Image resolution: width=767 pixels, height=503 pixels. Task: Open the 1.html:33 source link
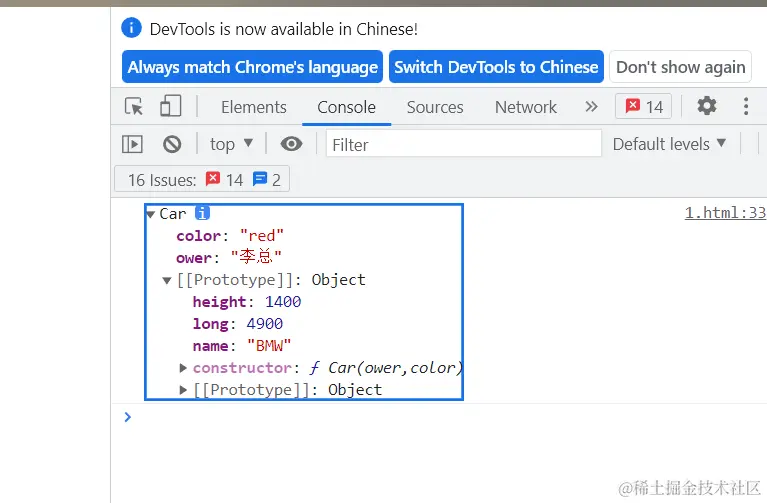[725, 213]
